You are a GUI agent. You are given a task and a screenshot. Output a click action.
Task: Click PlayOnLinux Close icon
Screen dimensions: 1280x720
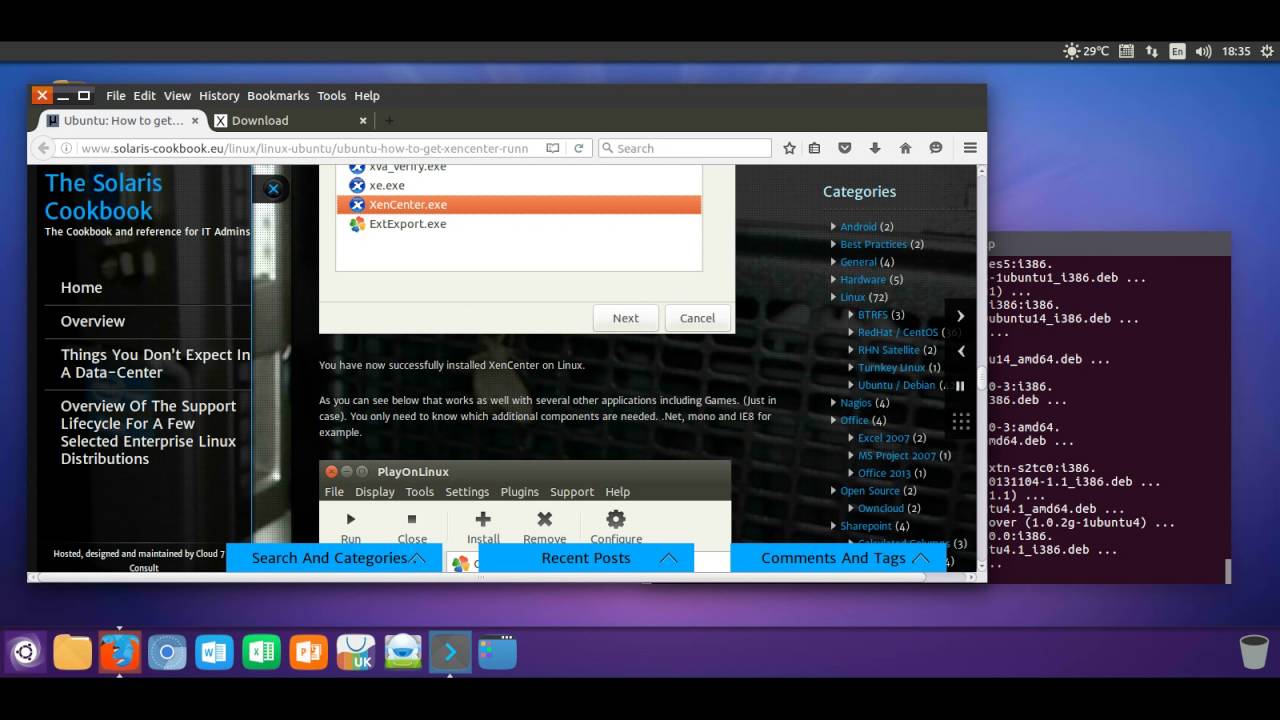click(x=412, y=520)
